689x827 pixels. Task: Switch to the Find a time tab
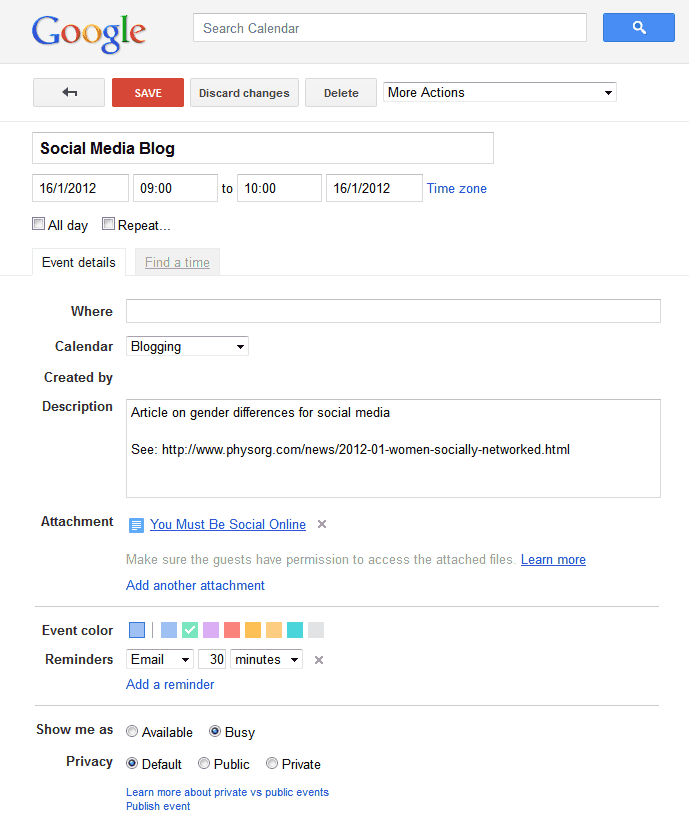pos(177,262)
